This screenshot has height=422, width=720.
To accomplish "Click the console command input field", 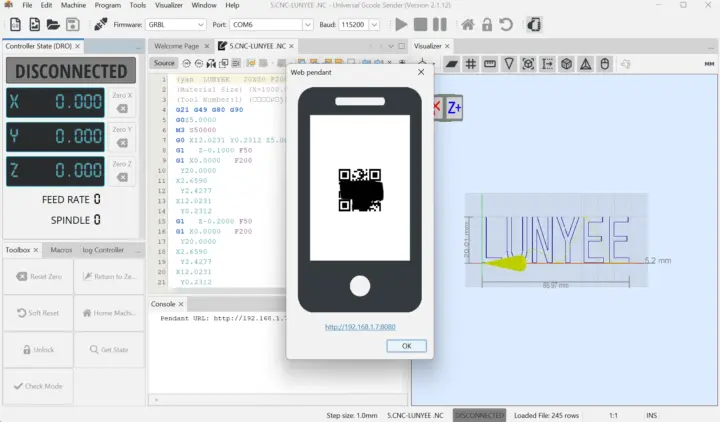I will coord(278,400).
